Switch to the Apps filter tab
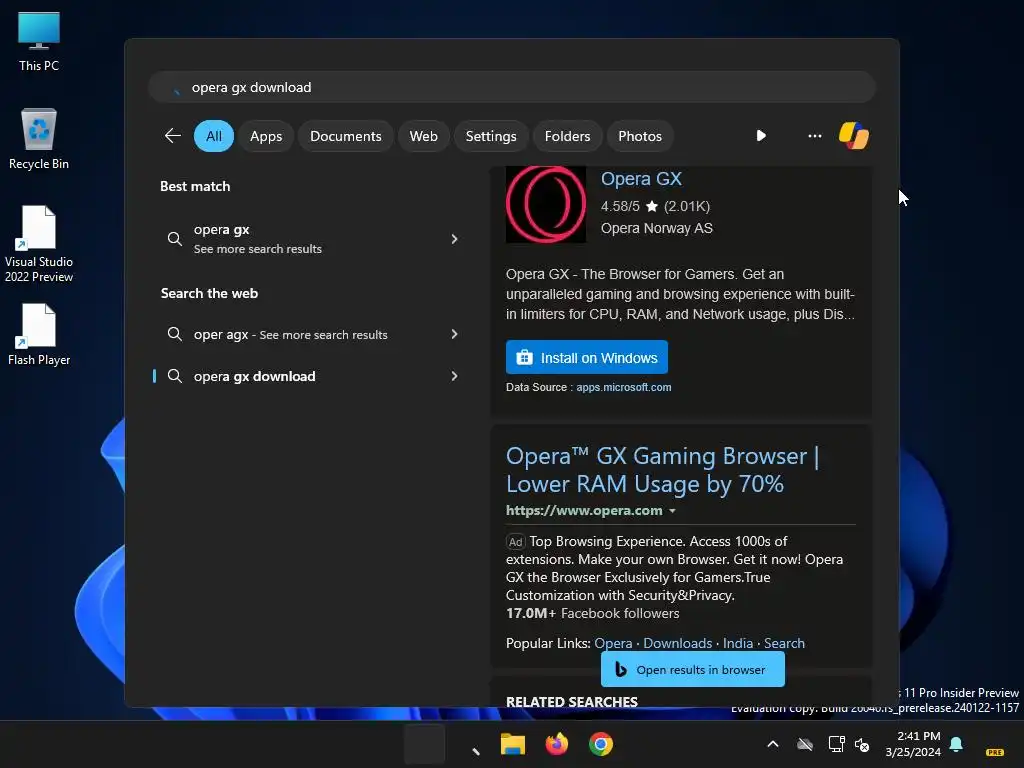1024x768 pixels. [x=266, y=136]
